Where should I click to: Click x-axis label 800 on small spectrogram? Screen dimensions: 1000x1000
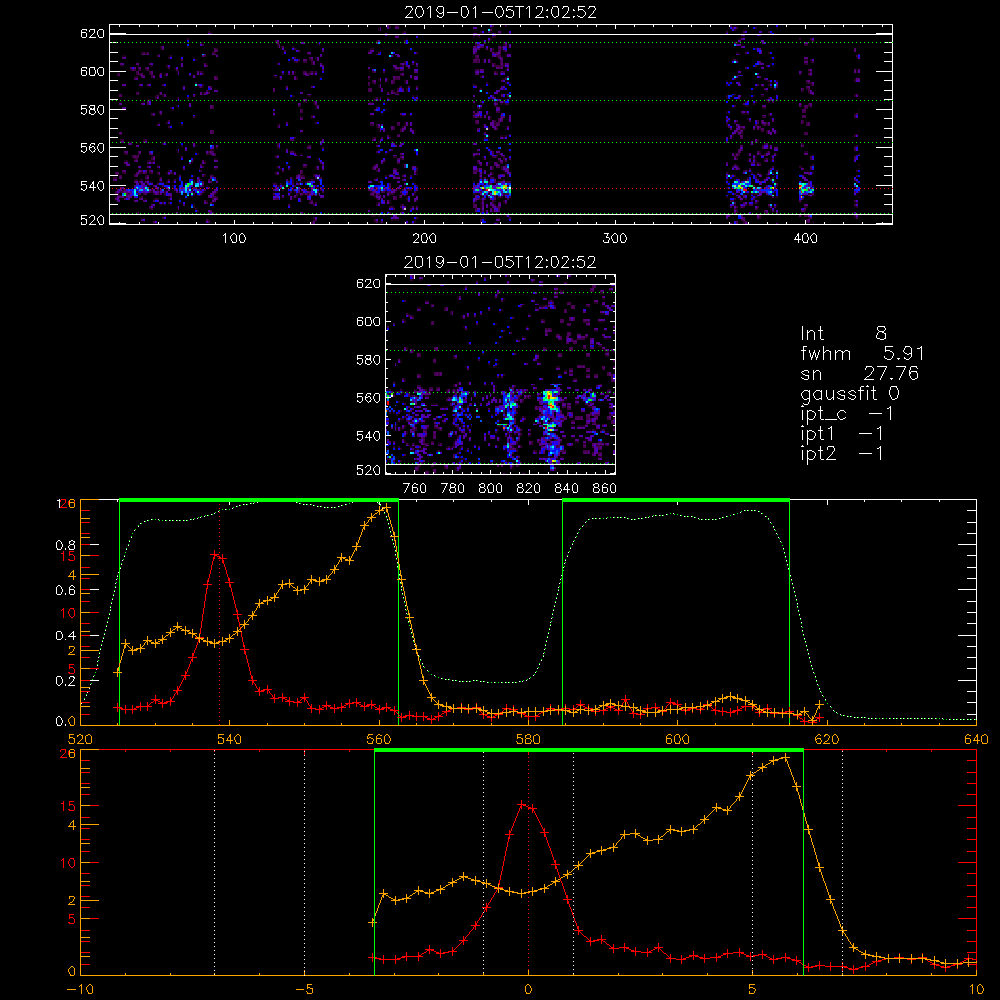[x=490, y=489]
